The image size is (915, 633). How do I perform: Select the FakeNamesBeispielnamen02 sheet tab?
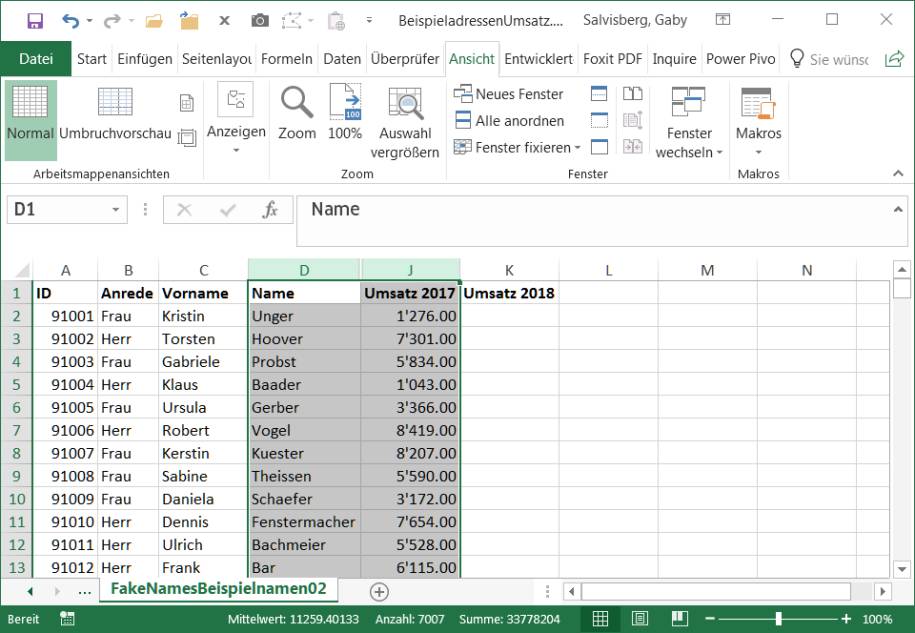point(218,589)
